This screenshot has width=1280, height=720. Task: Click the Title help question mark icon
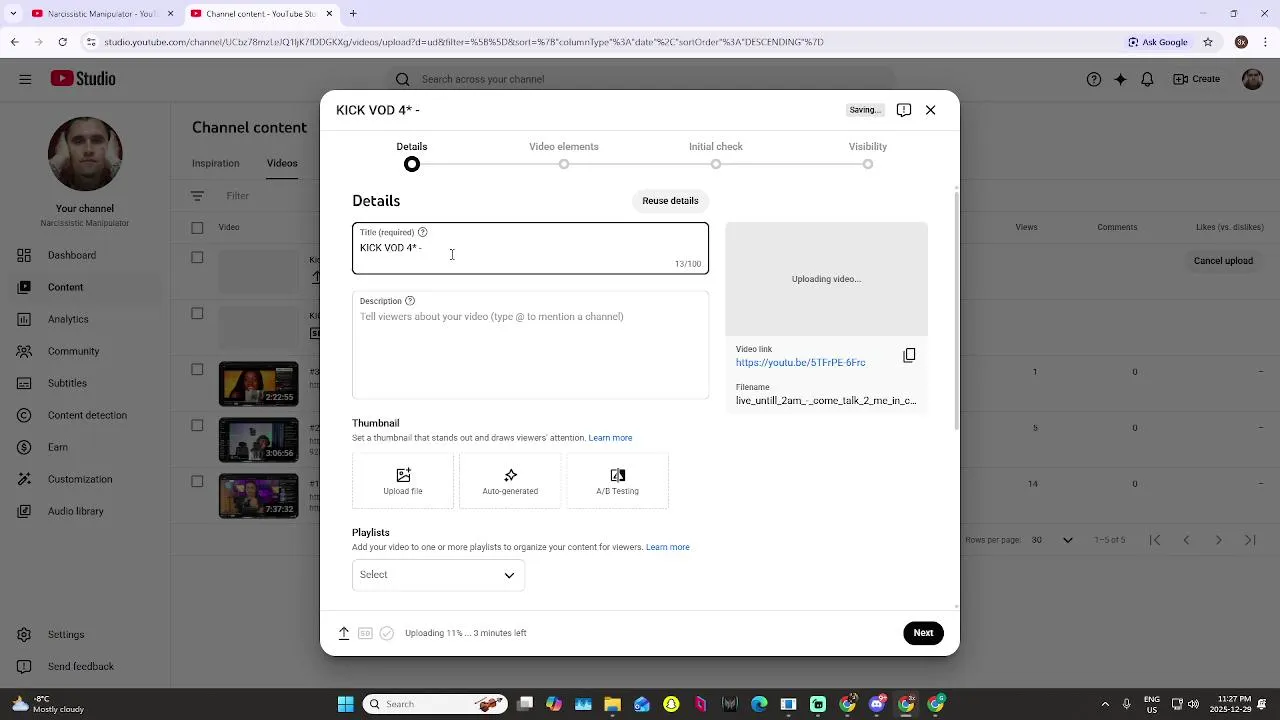pyautogui.click(x=422, y=232)
